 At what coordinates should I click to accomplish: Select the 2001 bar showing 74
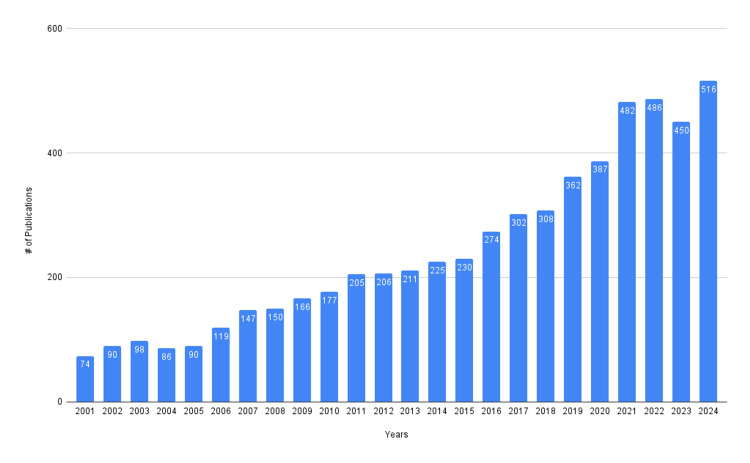[x=85, y=379]
